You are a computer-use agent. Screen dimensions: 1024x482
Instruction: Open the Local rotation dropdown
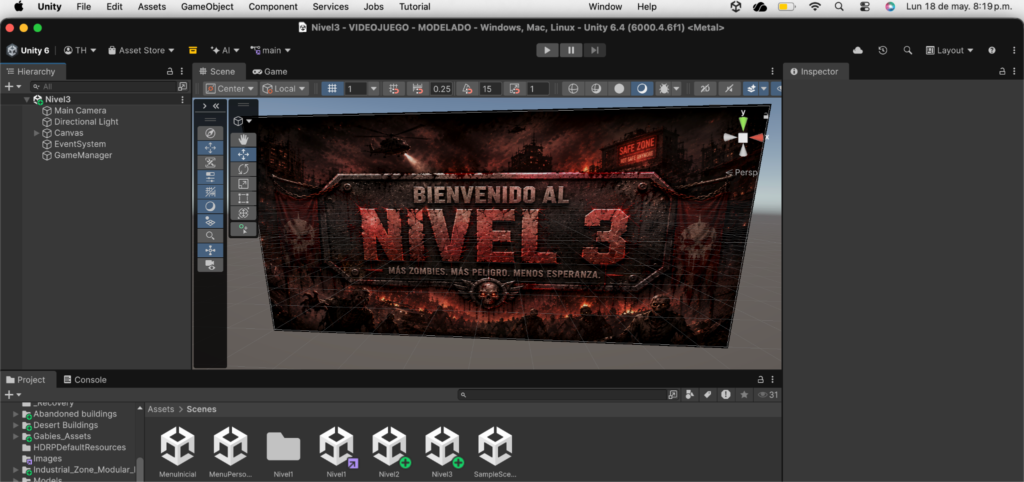284,89
